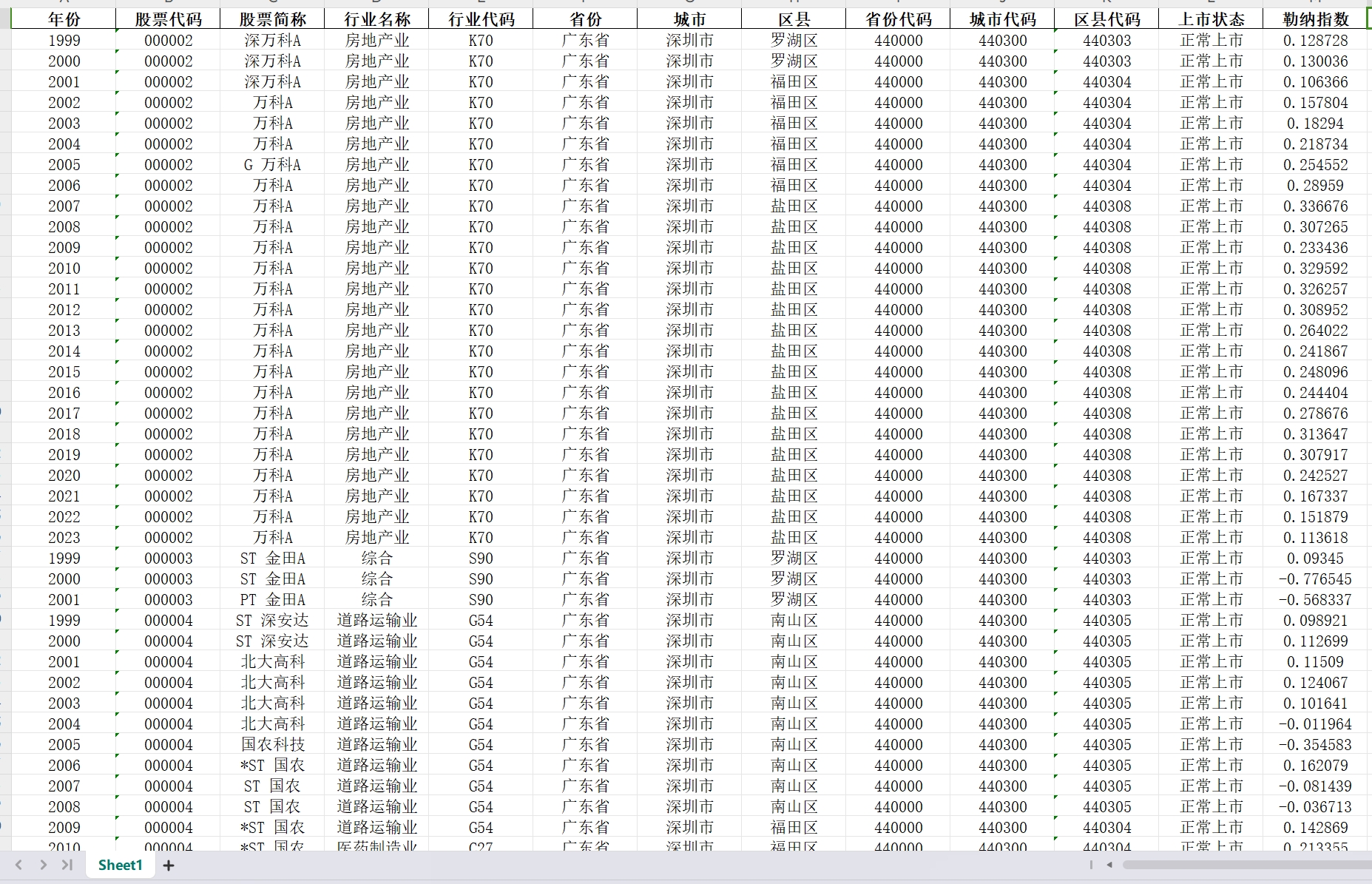This screenshot has width=1372, height=884.
Task: Select the 股票代码 header cell
Action: pyautogui.click(x=168, y=19)
